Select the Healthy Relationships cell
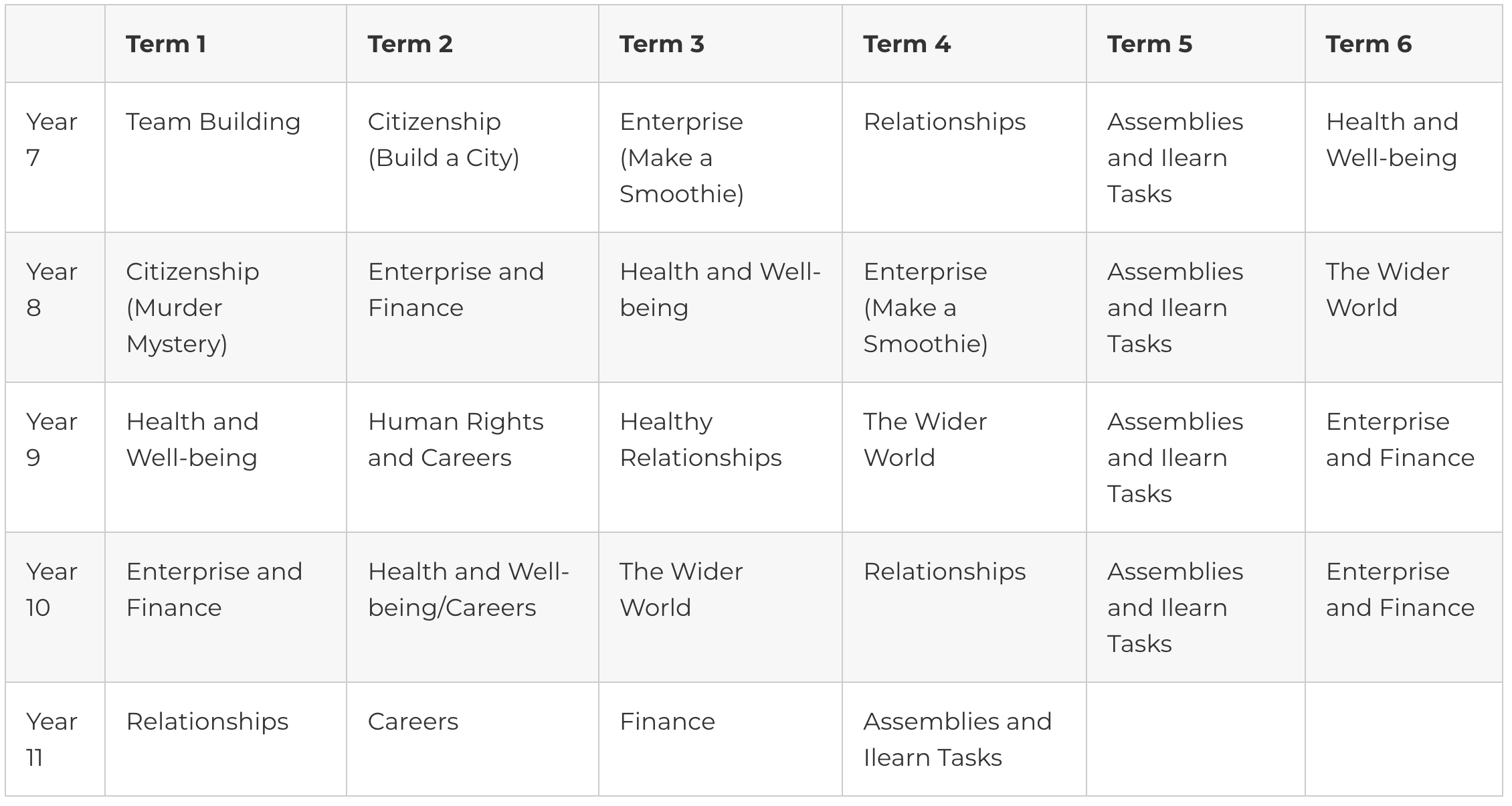1512x806 pixels. (700, 440)
